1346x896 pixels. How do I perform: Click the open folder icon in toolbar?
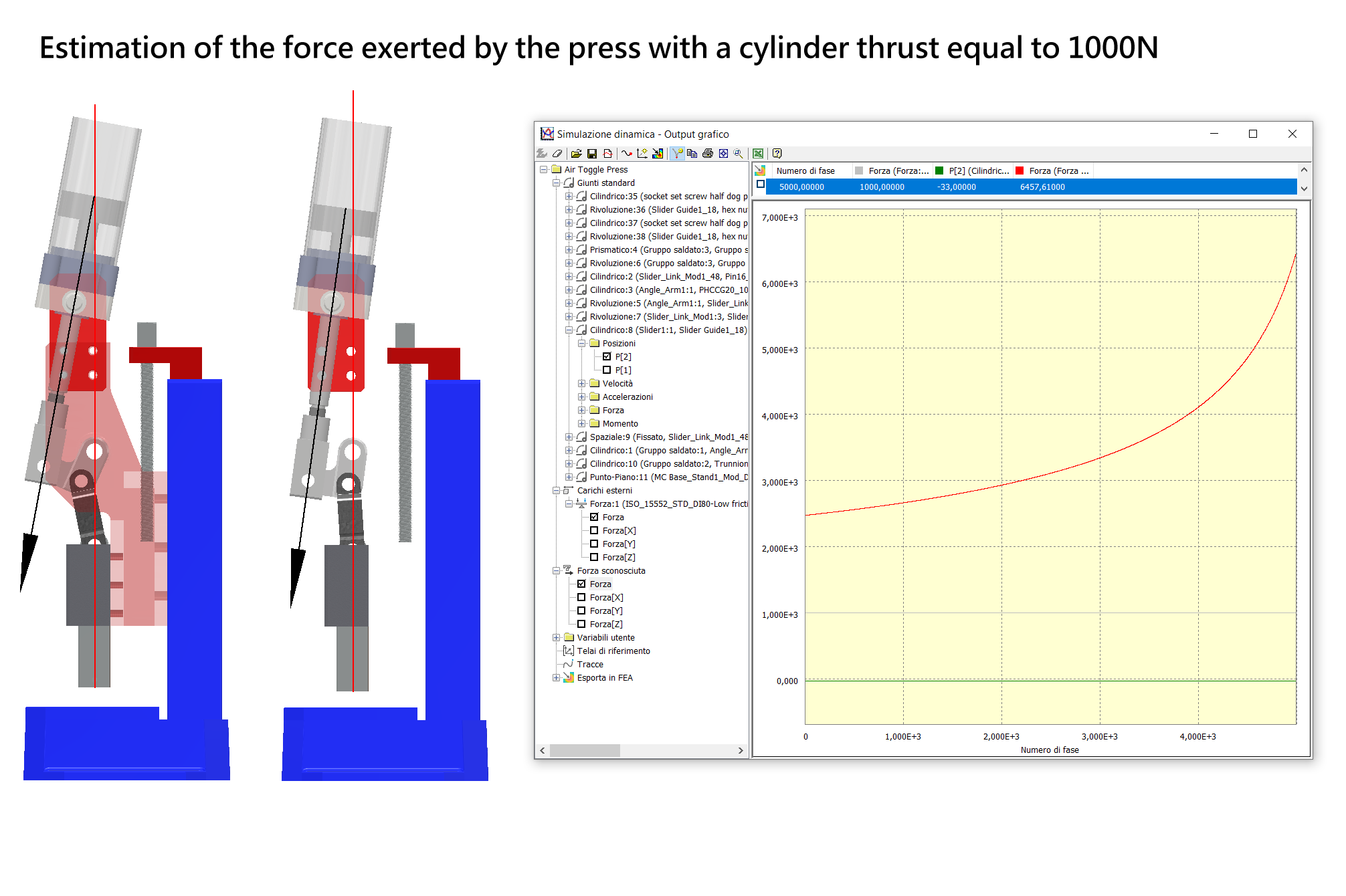click(x=576, y=153)
